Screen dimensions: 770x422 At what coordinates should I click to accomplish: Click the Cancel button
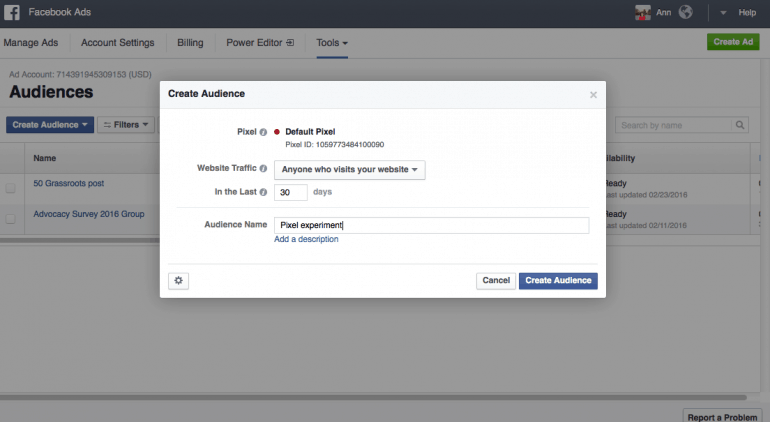496,281
